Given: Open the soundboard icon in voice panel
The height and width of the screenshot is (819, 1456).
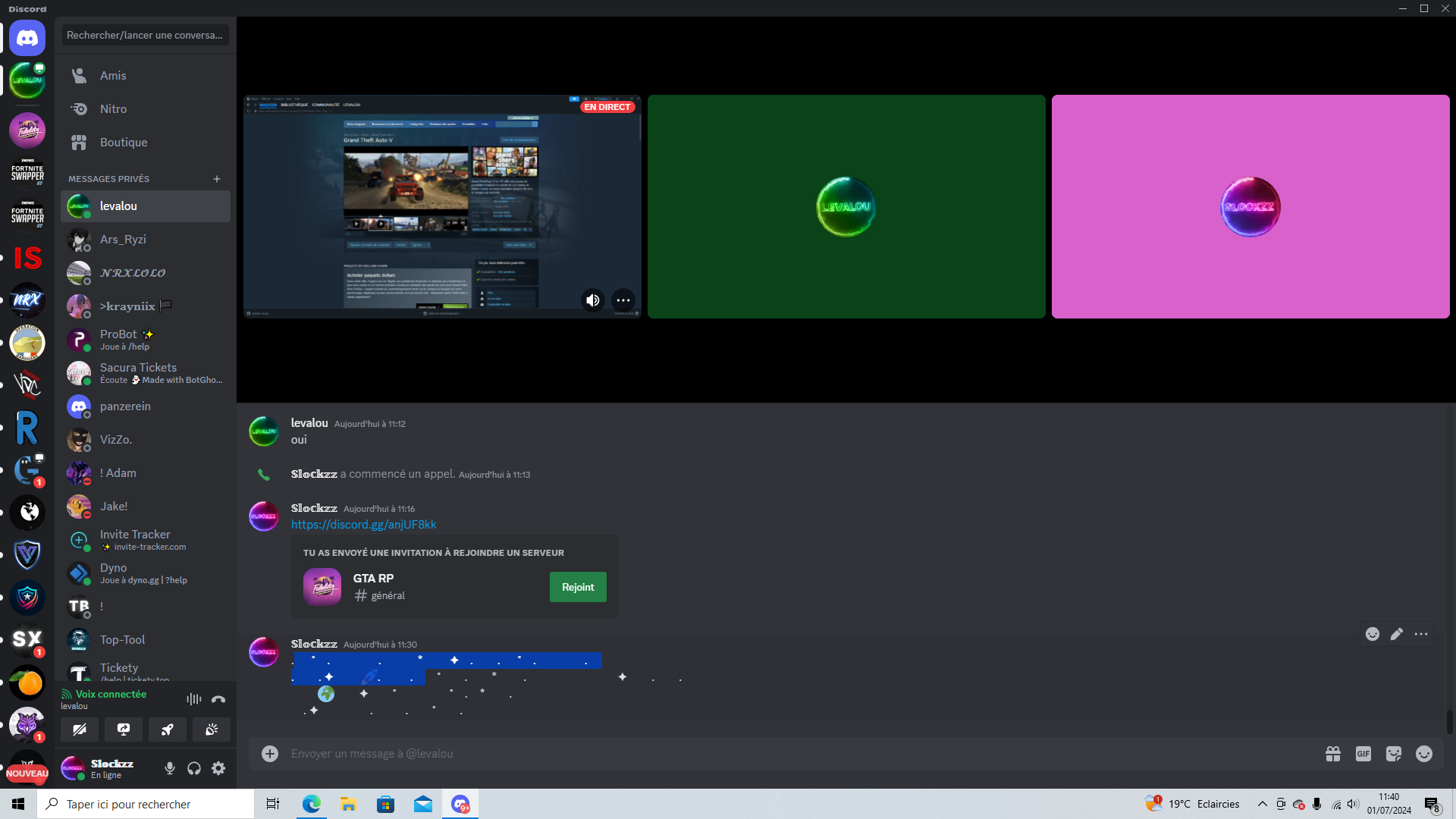Looking at the screenshot, I should pyautogui.click(x=212, y=730).
